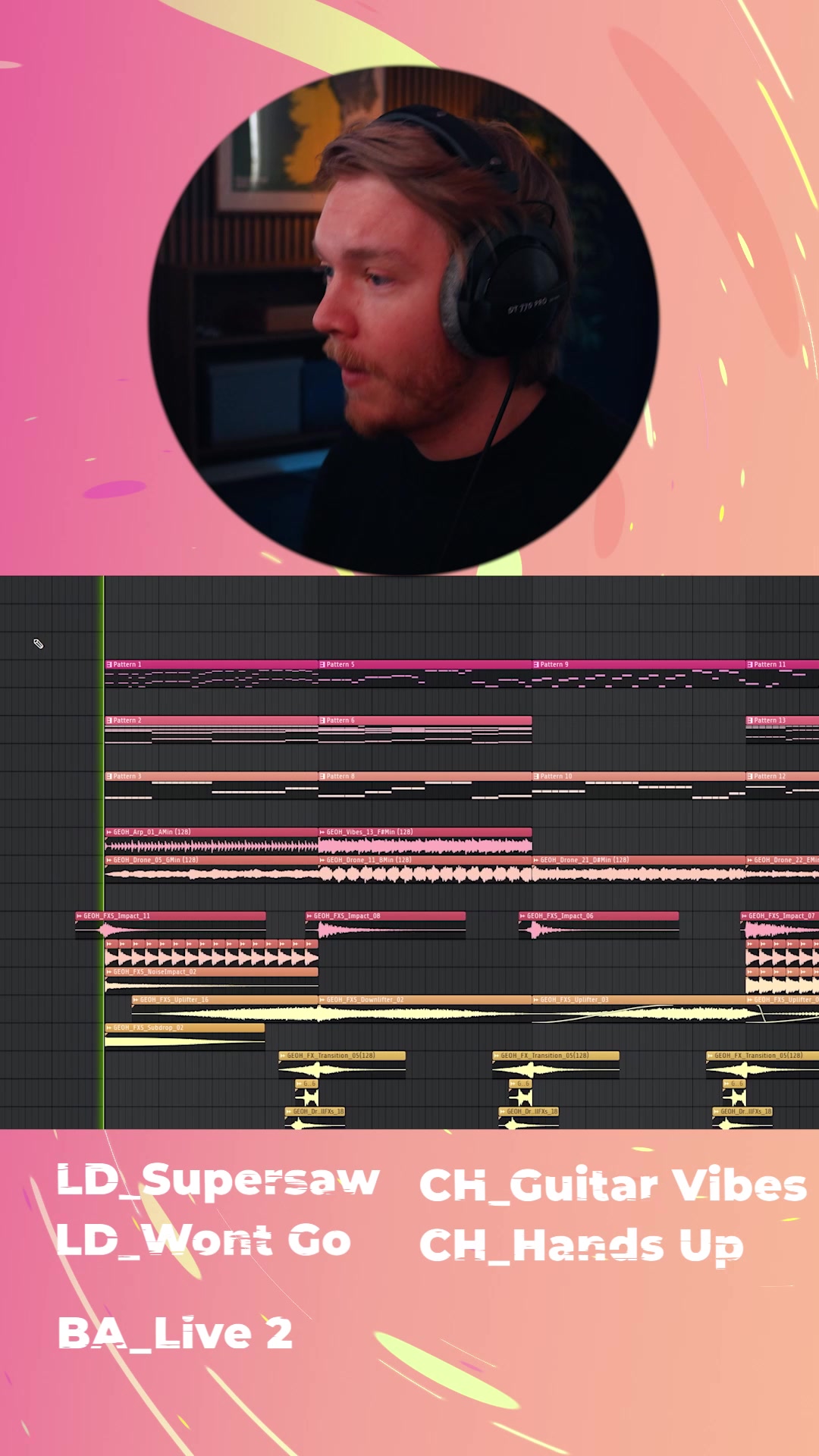Click the GEOH_FXS_Impact_11 audio clip icon

(x=80, y=916)
